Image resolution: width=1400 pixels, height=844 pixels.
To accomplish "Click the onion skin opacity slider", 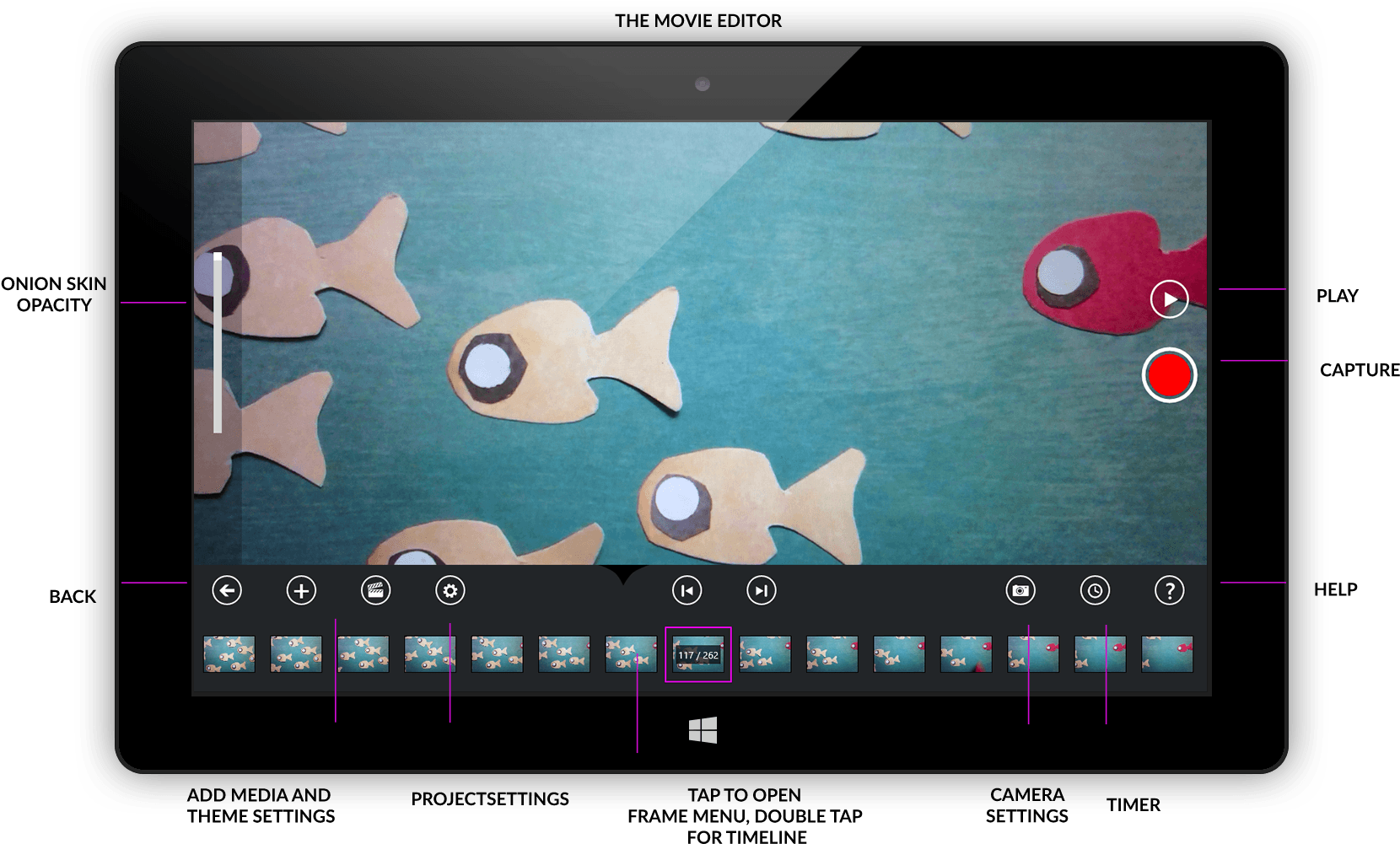I will [218, 341].
